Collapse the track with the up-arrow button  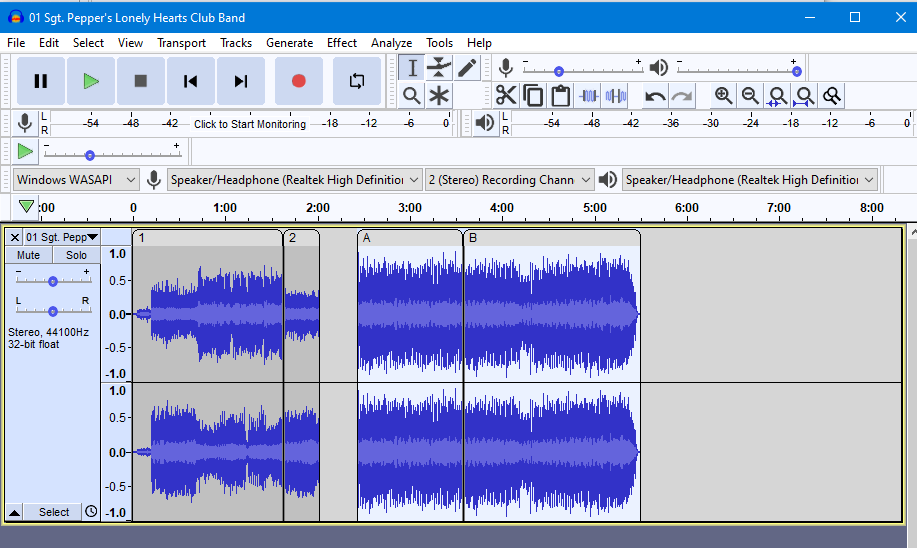pos(15,512)
